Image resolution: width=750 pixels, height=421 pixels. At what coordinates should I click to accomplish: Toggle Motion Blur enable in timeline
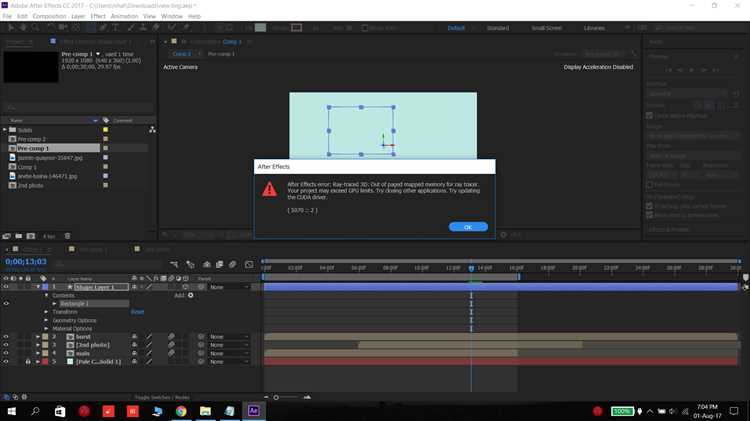tap(232, 264)
